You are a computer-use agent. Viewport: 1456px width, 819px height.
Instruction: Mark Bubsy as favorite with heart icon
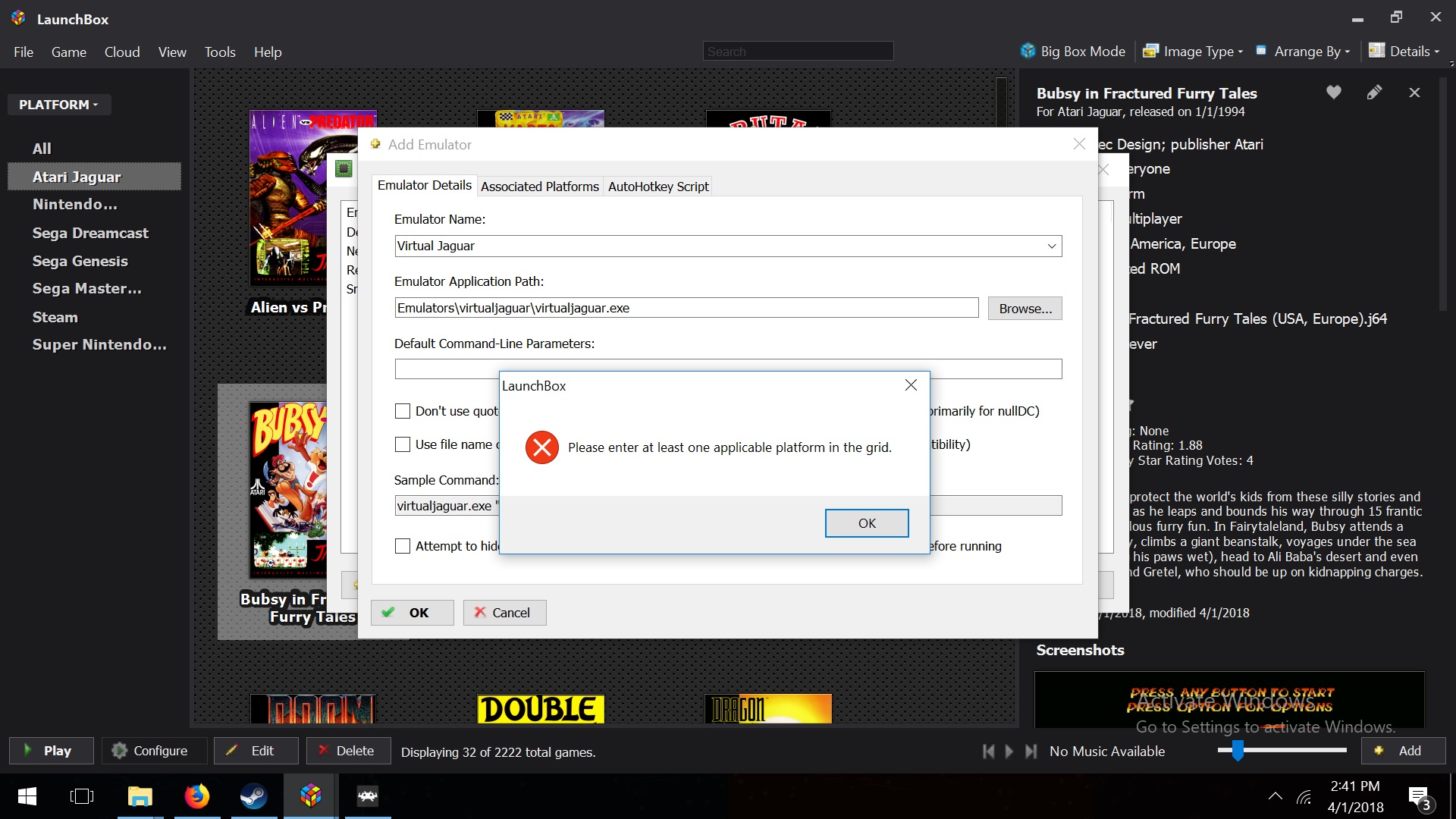pos(1334,93)
